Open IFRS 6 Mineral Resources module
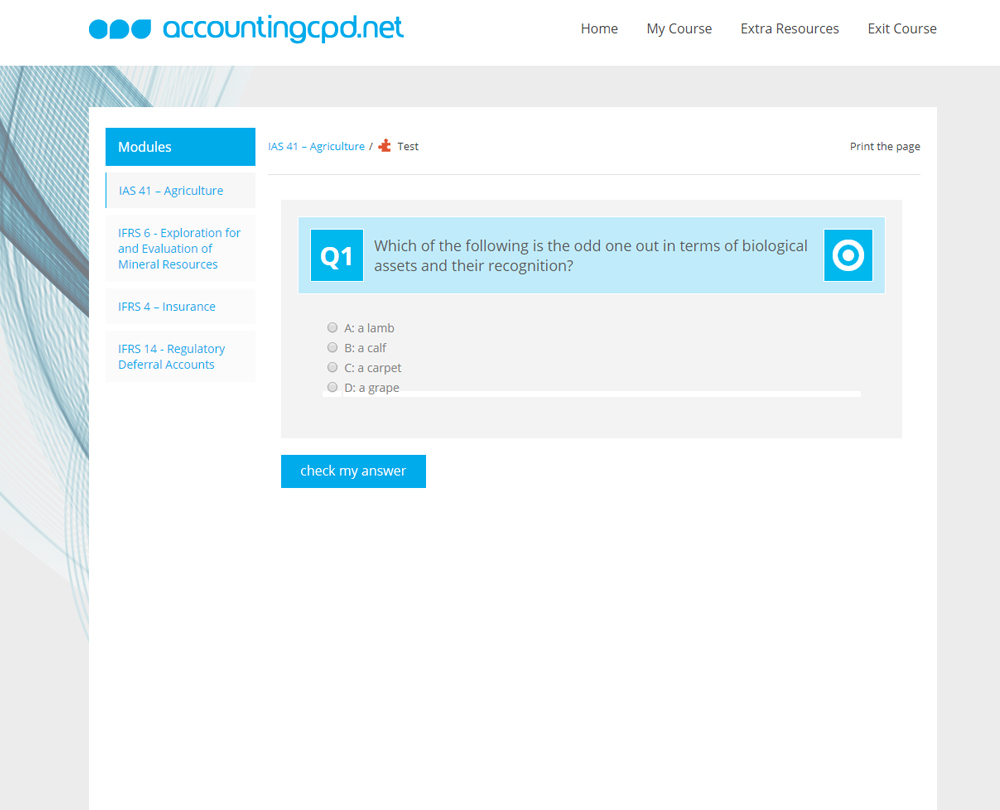This screenshot has height=810, width=1000. (x=179, y=249)
